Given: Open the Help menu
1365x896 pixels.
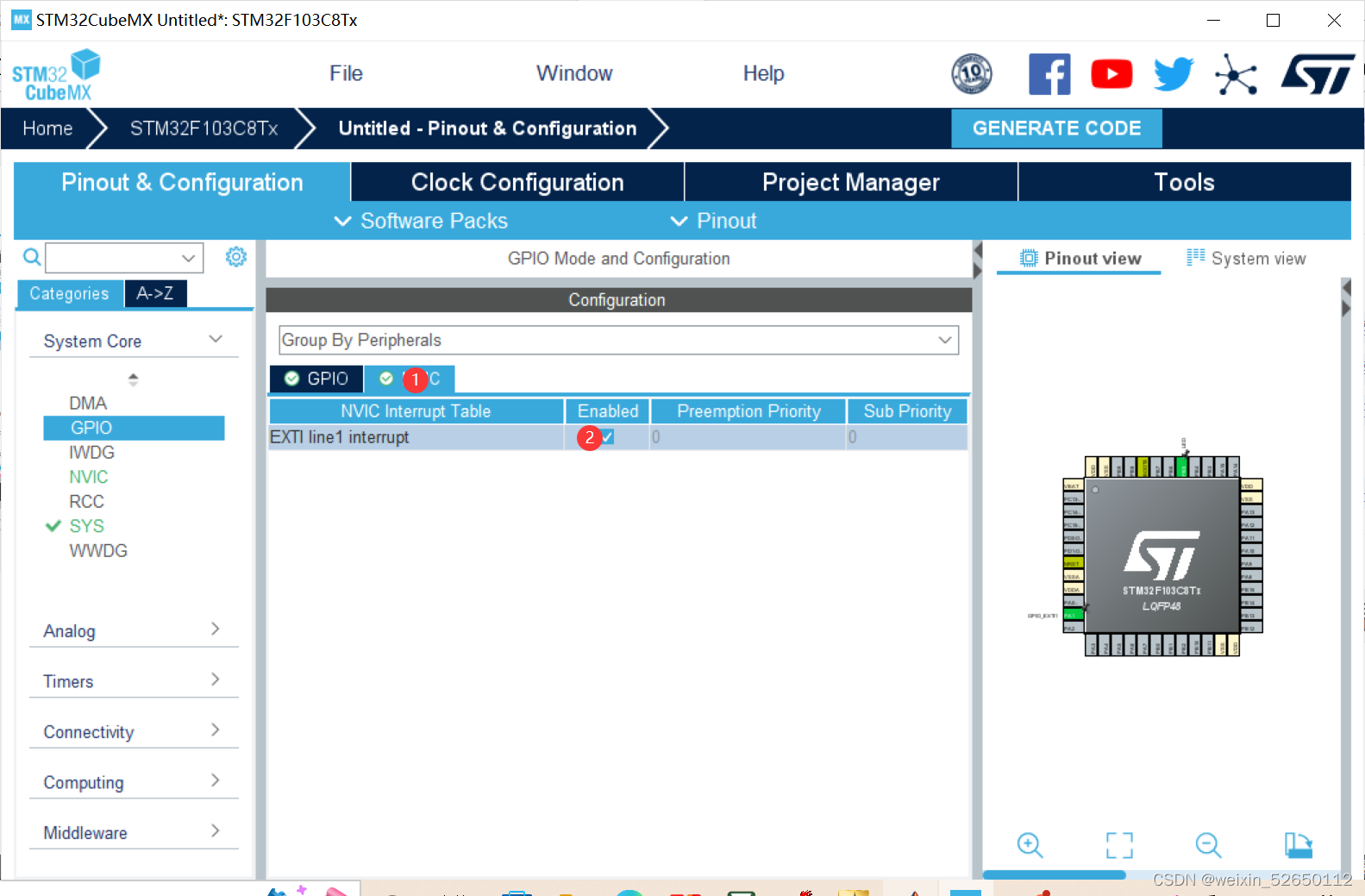Looking at the screenshot, I should 764,73.
